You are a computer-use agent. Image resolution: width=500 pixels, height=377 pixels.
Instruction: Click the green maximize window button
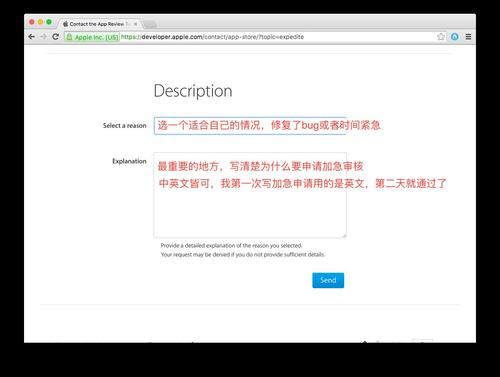(49, 22)
